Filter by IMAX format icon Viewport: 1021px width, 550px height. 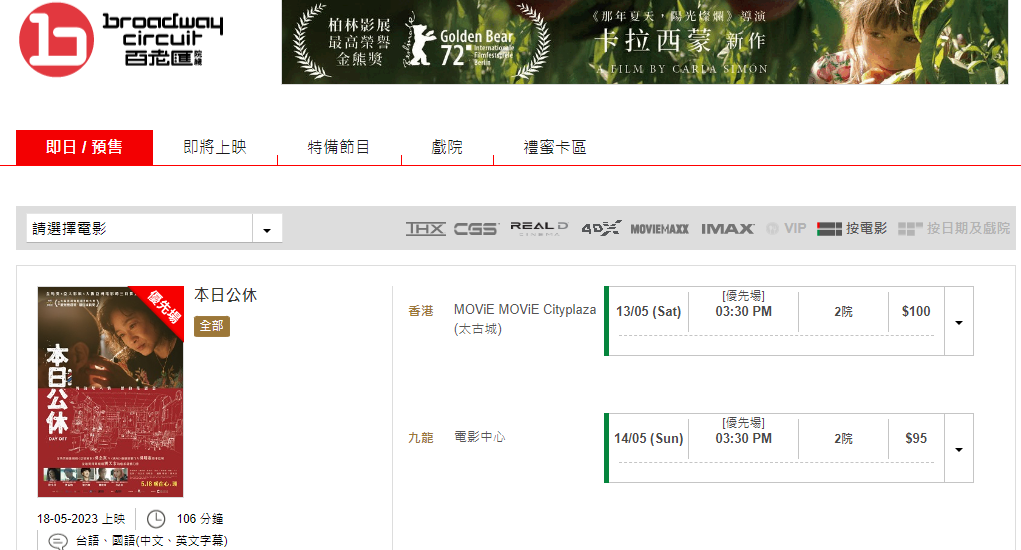(x=727, y=229)
